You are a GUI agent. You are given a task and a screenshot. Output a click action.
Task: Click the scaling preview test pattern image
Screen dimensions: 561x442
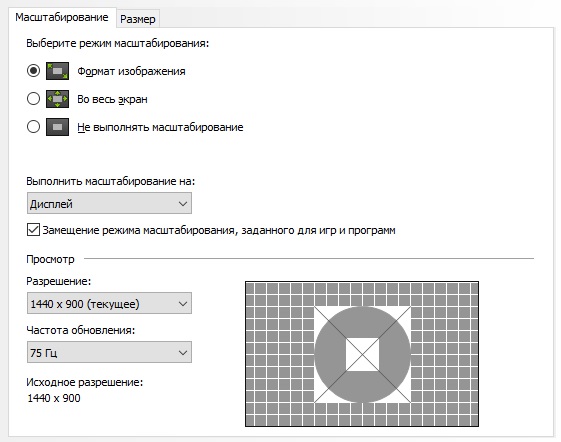click(362, 354)
